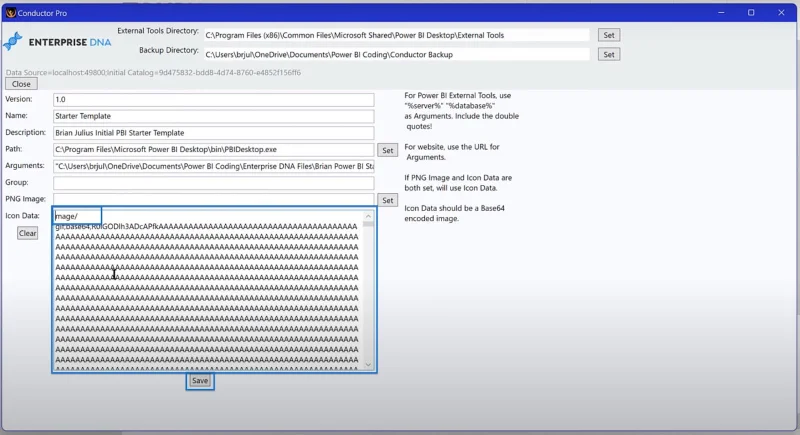Click into the empty PNG Image field
This screenshot has height=435, width=800.
tap(213, 199)
